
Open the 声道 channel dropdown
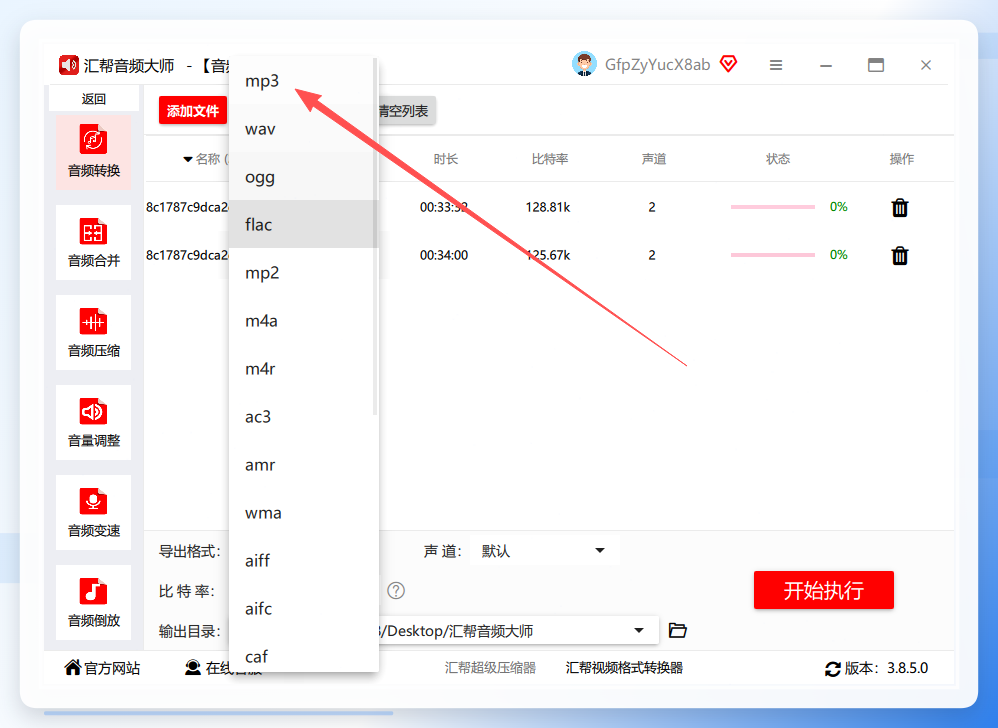pyautogui.click(x=544, y=550)
